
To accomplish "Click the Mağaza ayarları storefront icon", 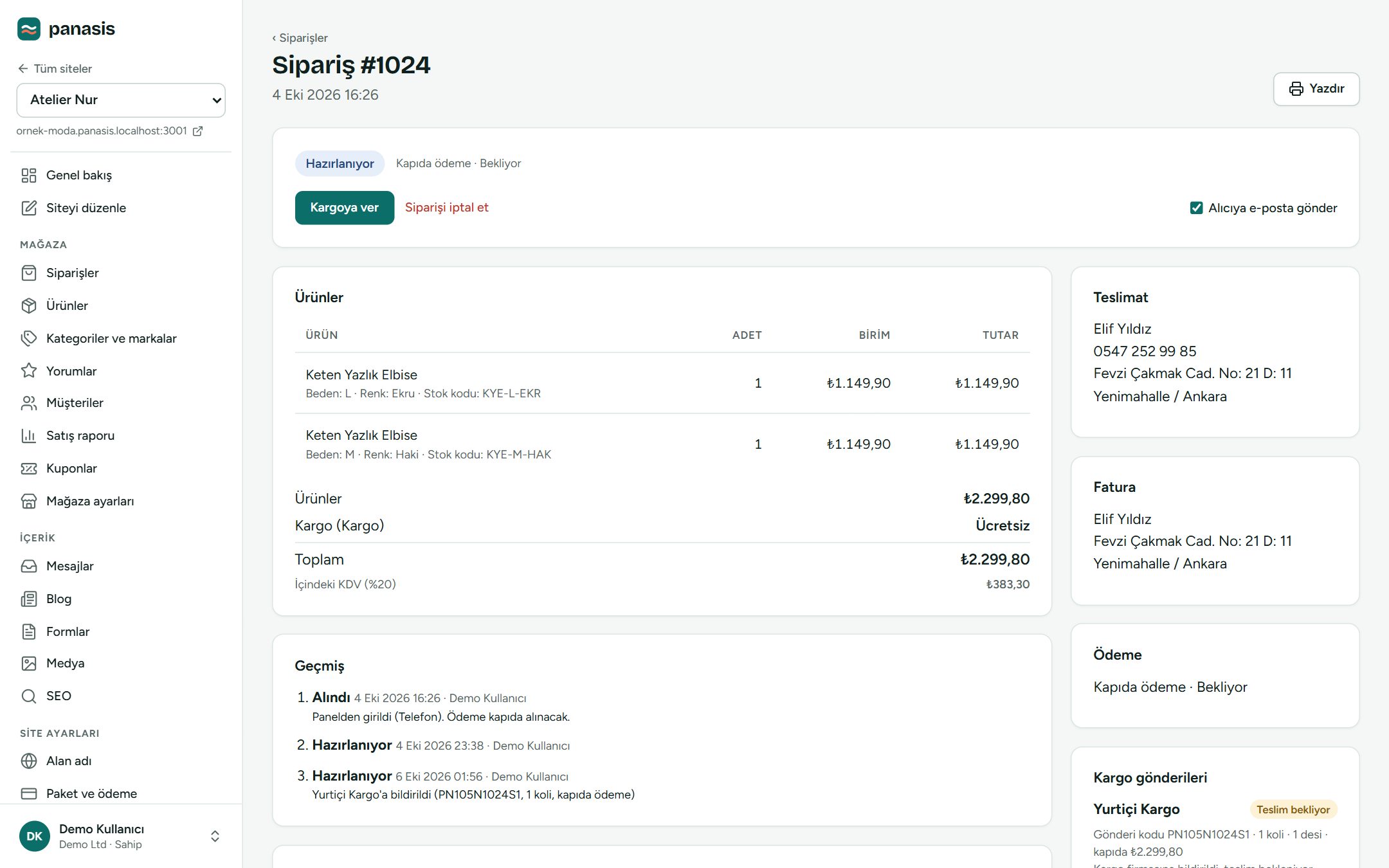I will (x=29, y=502).
